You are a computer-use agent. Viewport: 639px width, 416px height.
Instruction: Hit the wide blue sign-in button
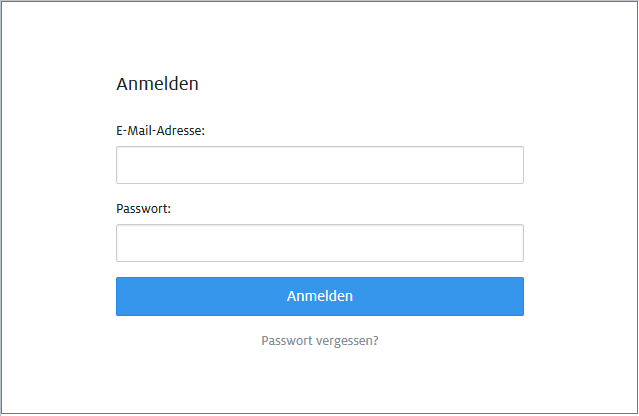(319, 296)
